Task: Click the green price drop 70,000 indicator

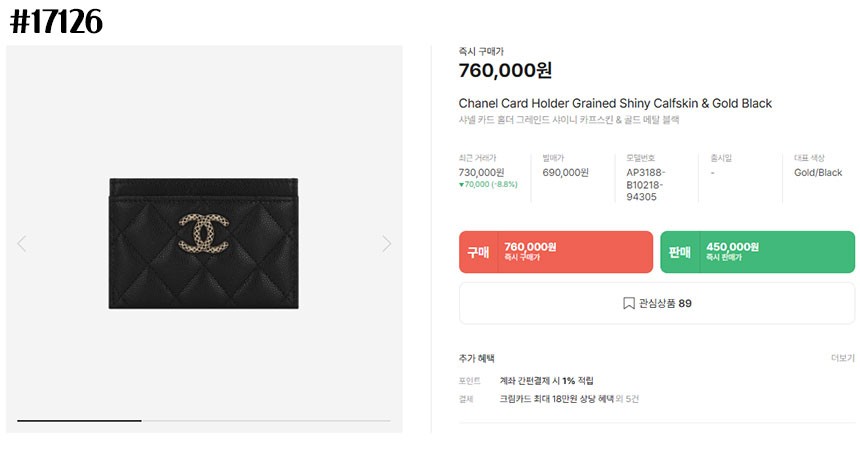Action: tap(488, 184)
